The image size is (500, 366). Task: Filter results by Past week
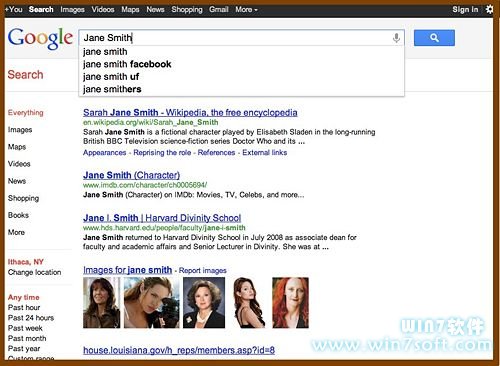tap(25, 328)
